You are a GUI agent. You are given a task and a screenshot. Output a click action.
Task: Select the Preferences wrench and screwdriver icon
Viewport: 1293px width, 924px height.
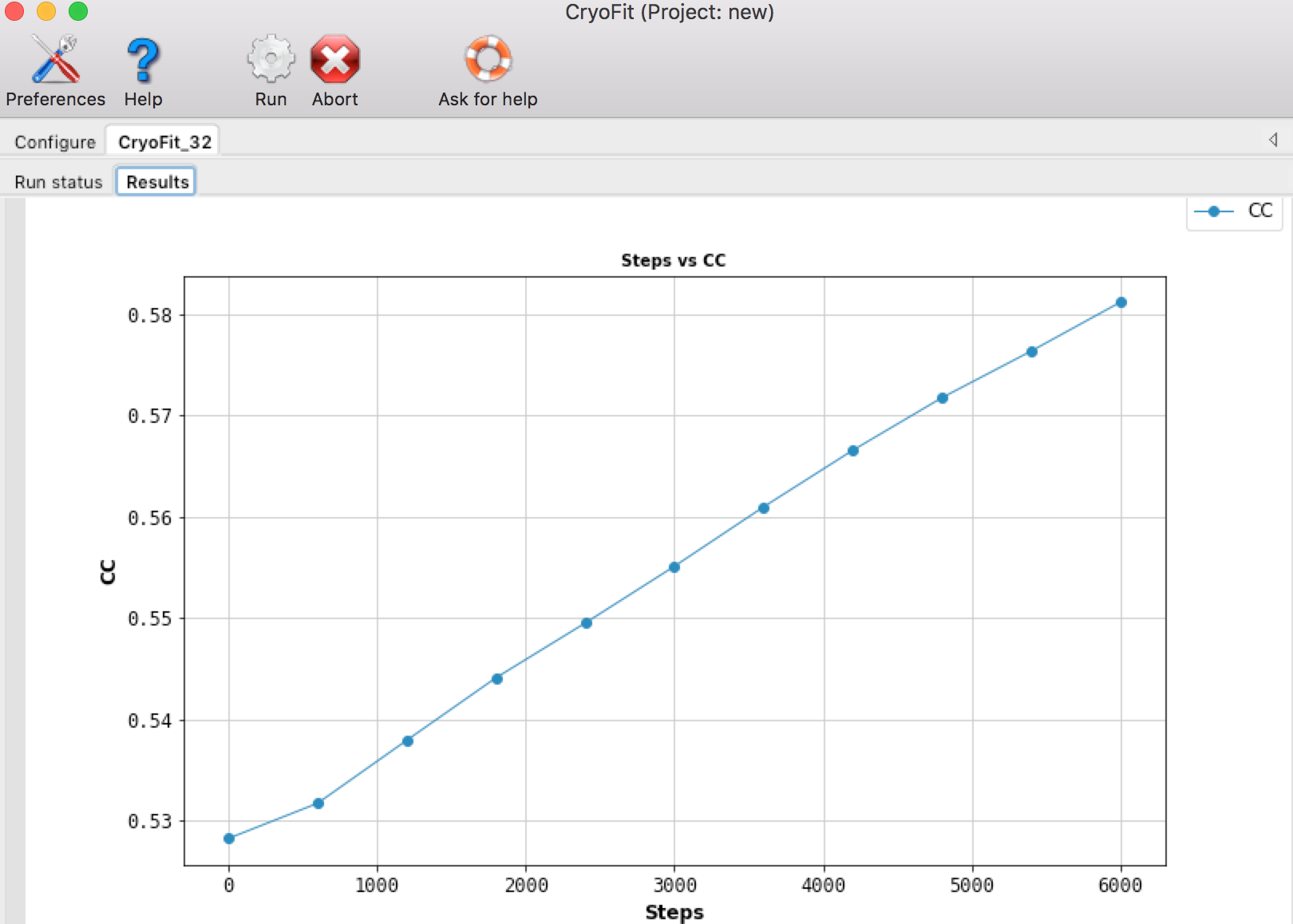[x=55, y=57]
